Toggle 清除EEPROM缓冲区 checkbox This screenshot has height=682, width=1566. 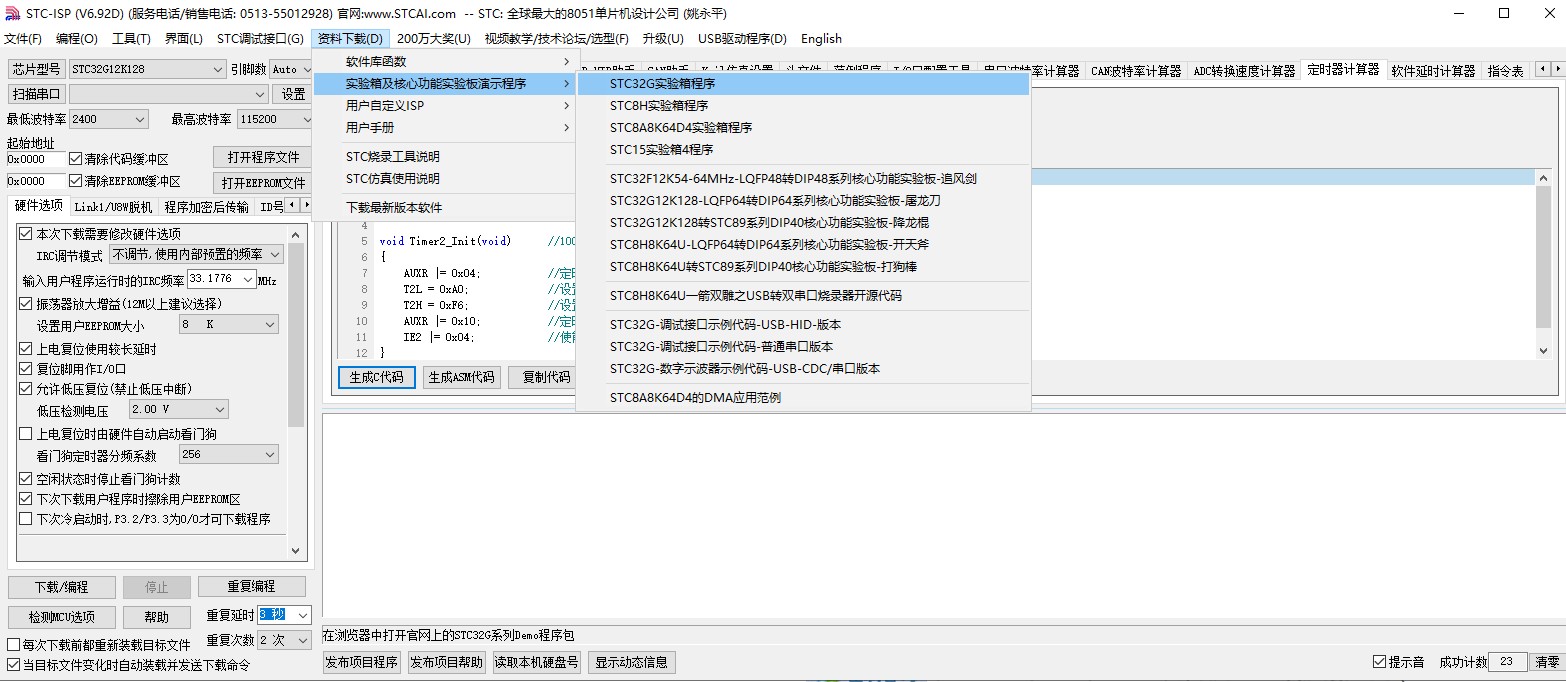pos(76,181)
